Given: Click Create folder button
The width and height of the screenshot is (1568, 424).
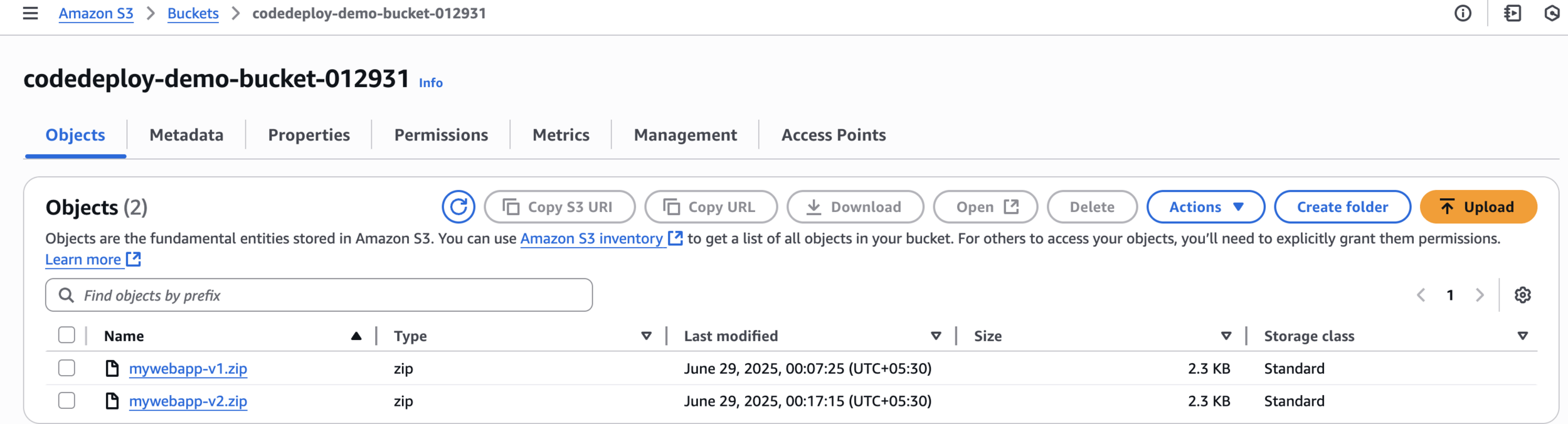Looking at the screenshot, I should point(1342,207).
